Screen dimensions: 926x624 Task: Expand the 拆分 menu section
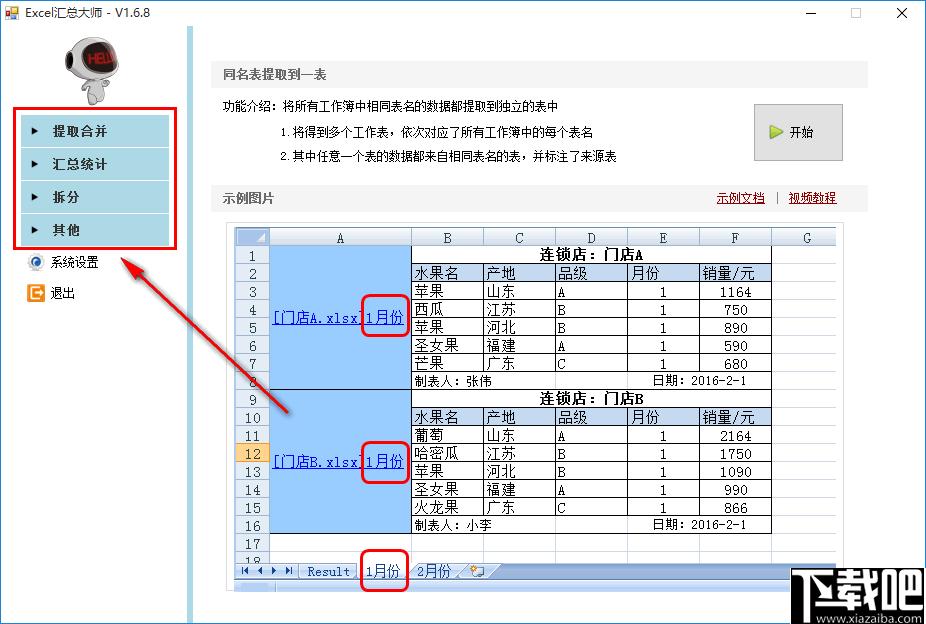[x=95, y=197]
